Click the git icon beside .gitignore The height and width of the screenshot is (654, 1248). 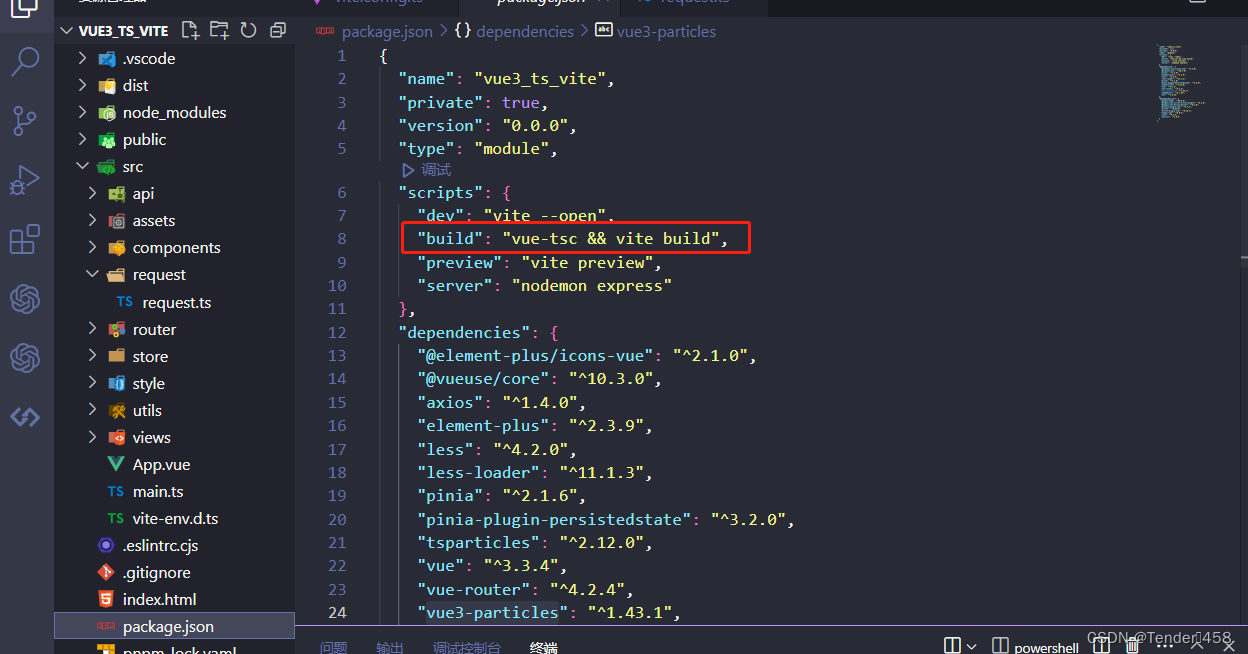pos(106,572)
